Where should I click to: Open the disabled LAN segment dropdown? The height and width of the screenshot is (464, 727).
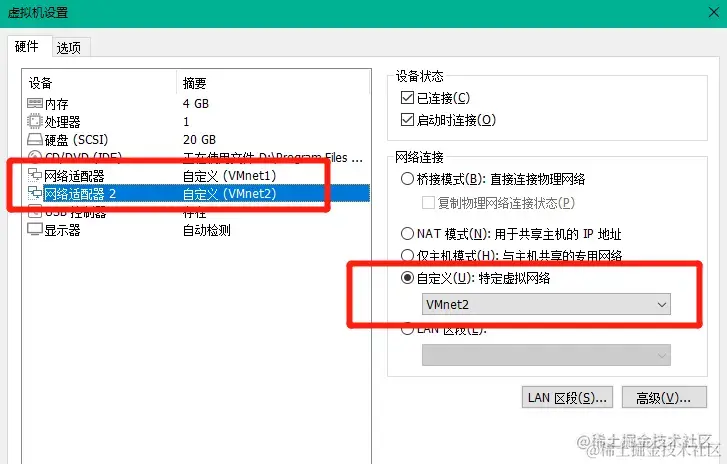(546, 355)
